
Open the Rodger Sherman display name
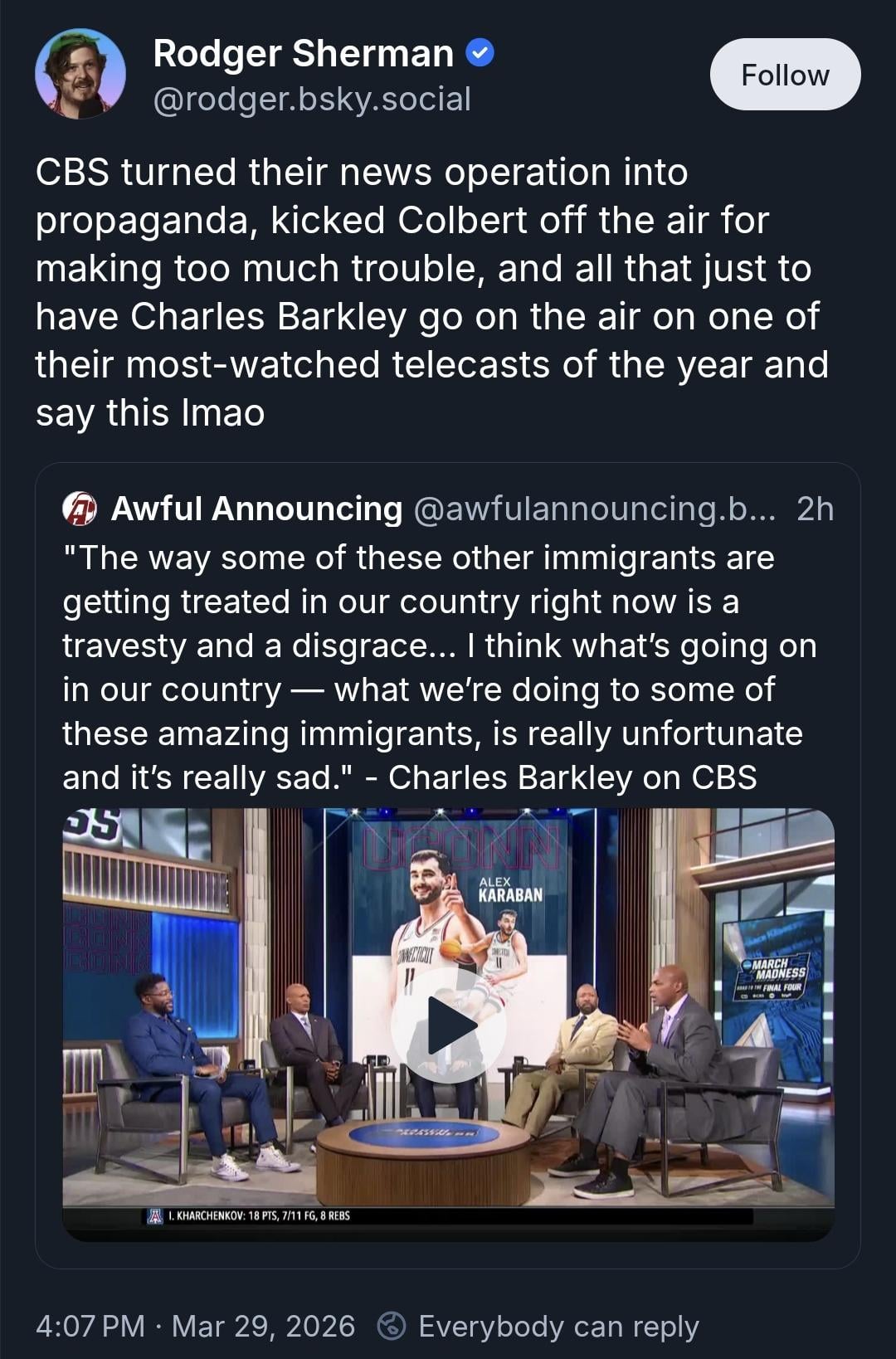[x=304, y=54]
